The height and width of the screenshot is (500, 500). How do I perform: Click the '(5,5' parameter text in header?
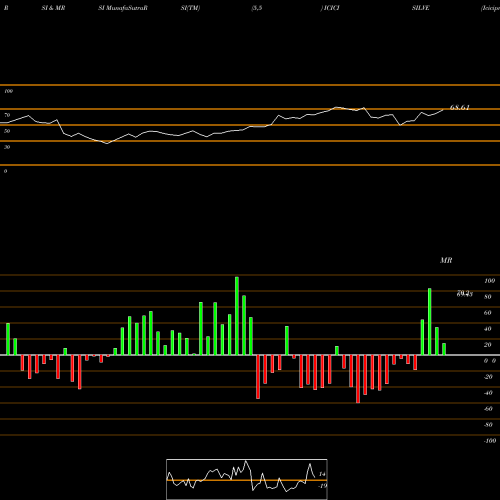coord(257,8)
